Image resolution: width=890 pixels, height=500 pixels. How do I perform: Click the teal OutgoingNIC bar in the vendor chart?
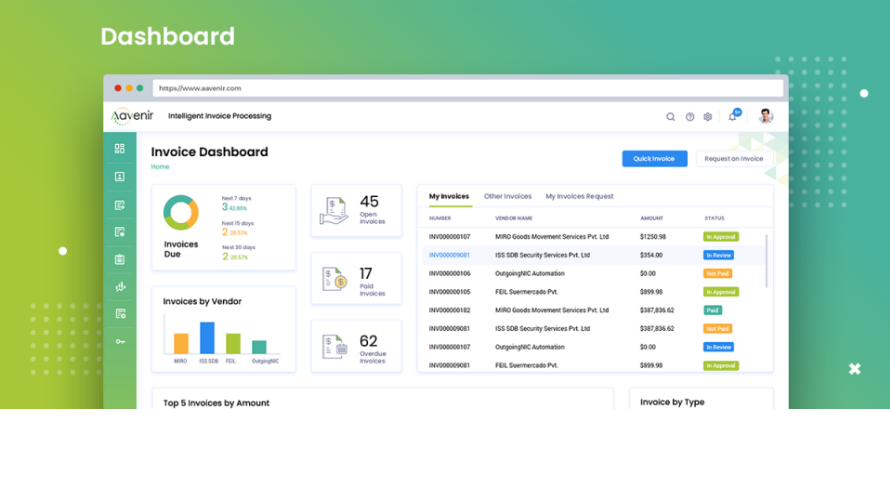(259, 347)
